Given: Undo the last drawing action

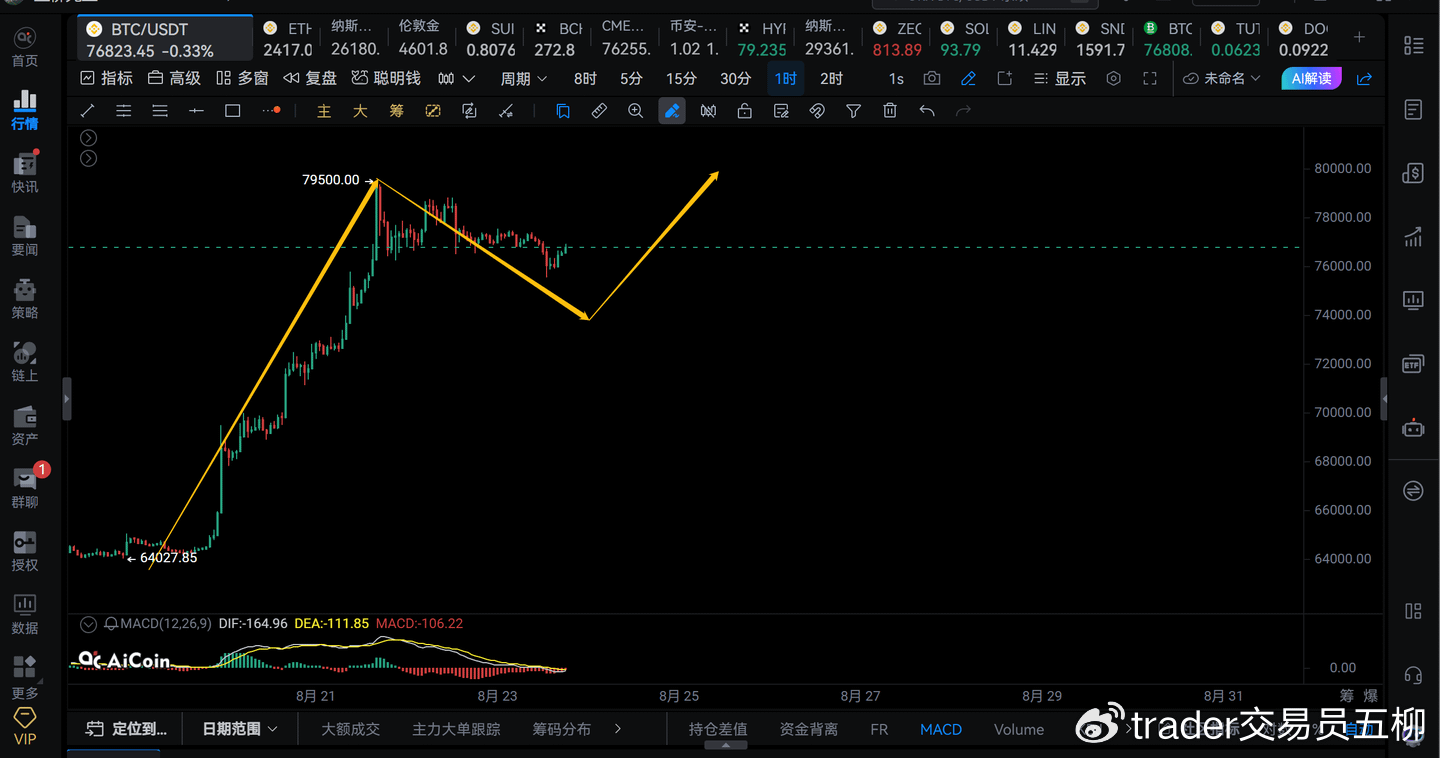Looking at the screenshot, I should (x=927, y=111).
